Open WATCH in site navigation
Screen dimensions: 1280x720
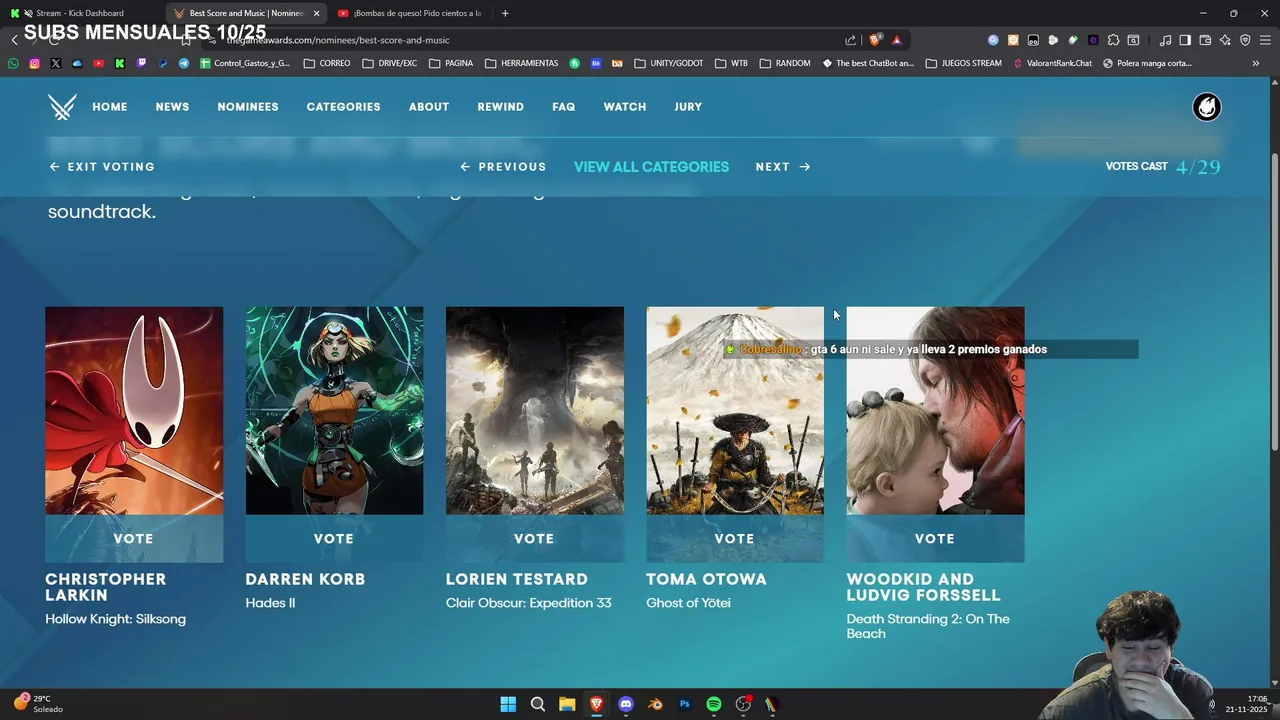click(625, 107)
